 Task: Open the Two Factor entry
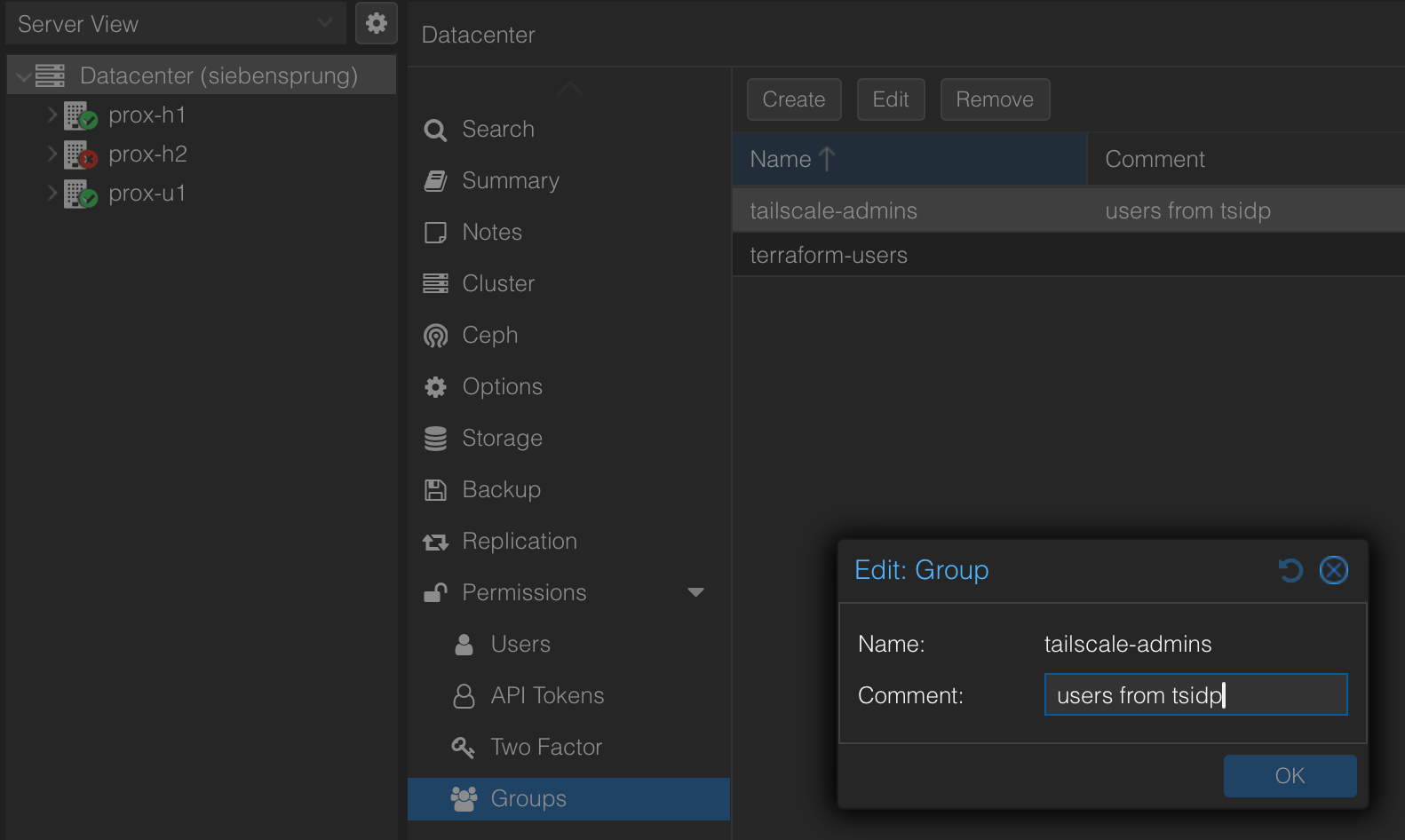[x=569, y=748]
